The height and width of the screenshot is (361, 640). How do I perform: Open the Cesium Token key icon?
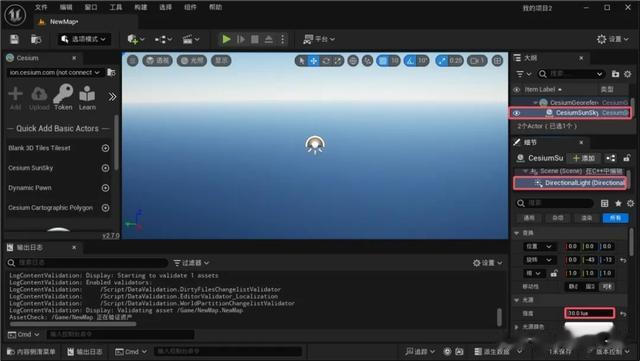[63, 98]
